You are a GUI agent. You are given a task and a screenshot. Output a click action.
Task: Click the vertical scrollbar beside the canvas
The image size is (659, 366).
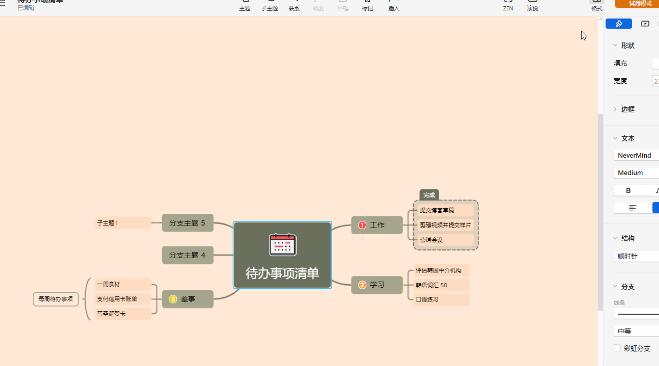click(x=600, y=212)
